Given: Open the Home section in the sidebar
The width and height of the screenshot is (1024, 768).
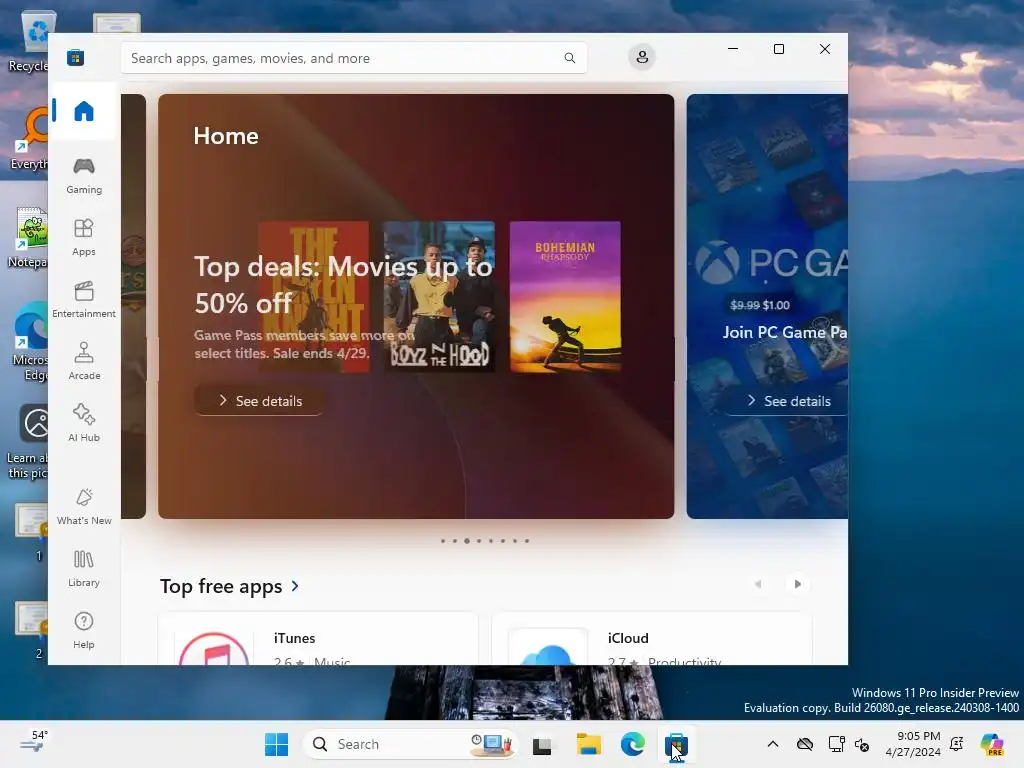Looking at the screenshot, I should click(84, 111).
